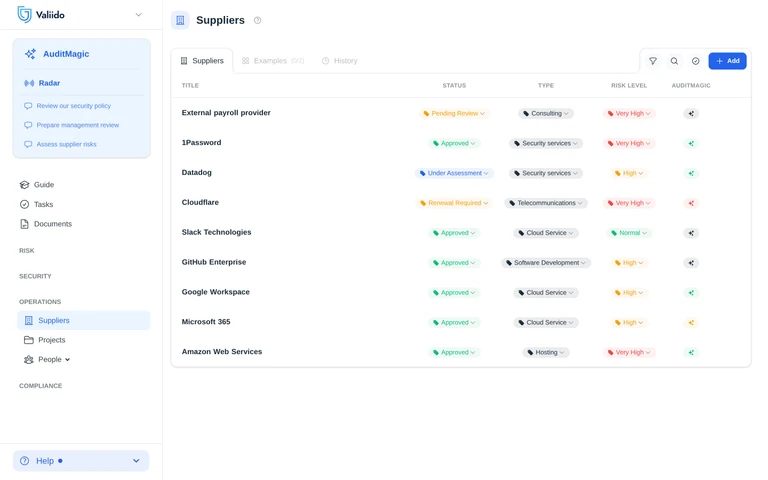This screenshot has width=768, height=480.
Task: Run AuditMagic for Cloudflare
Action: 691,203
